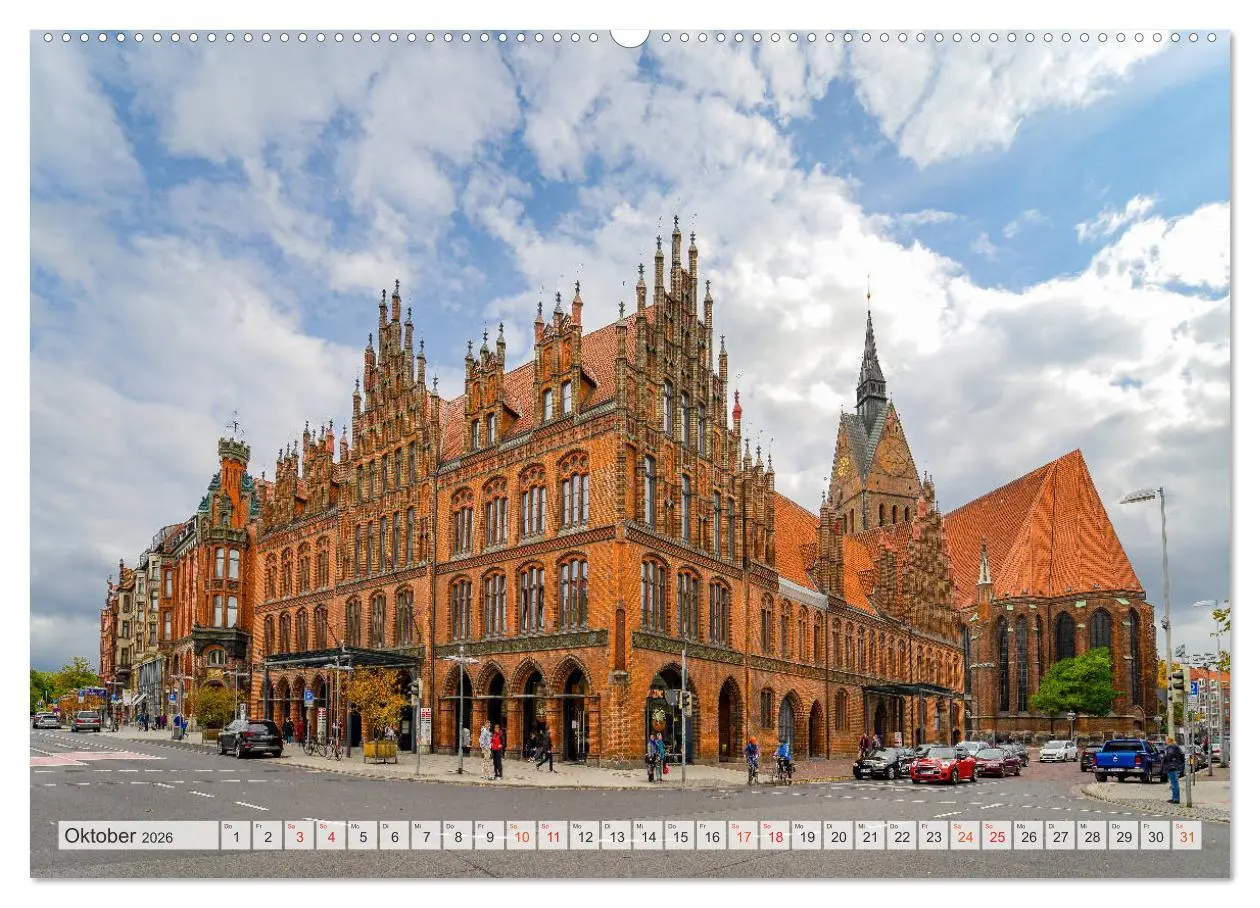Select day 29 in the calendar strip
Screen dimensions: 1260x908
pyautogui.click(x=1124, y=836)
